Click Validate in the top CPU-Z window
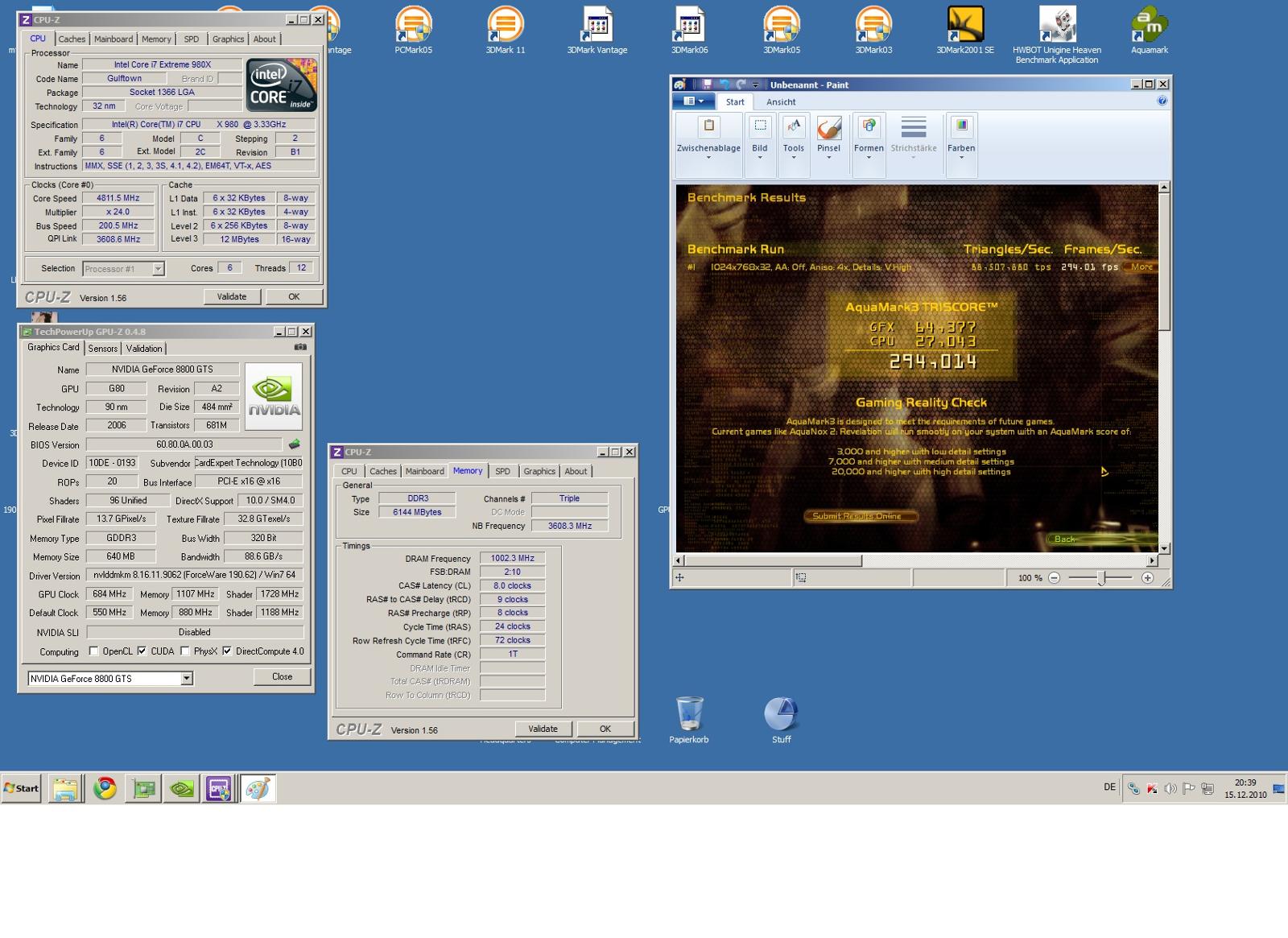The width and height of the screenshot is (1288, 938). coord(232,296)
